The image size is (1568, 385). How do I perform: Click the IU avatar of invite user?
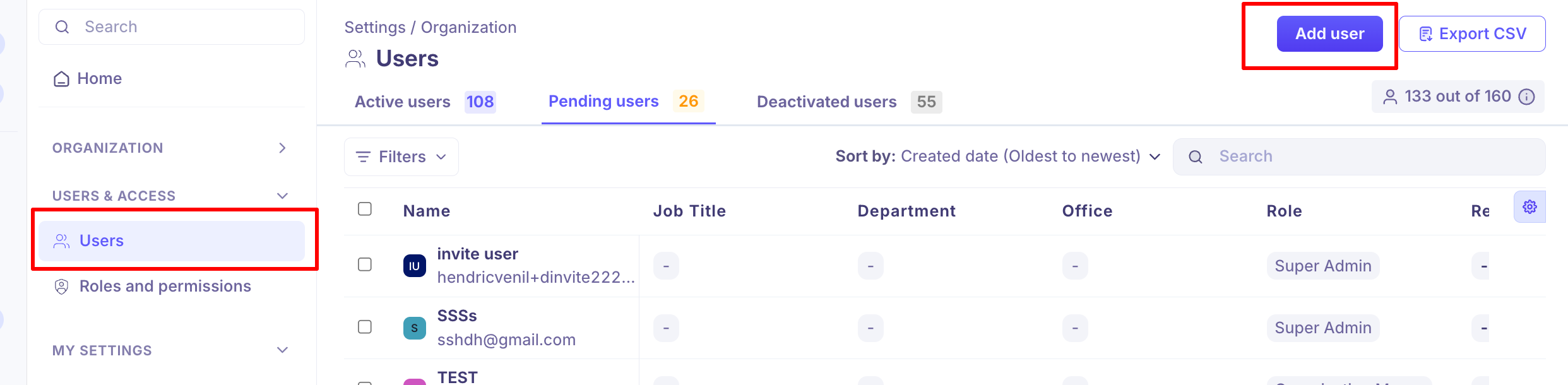pyautogui.click(x=415, y=266)
